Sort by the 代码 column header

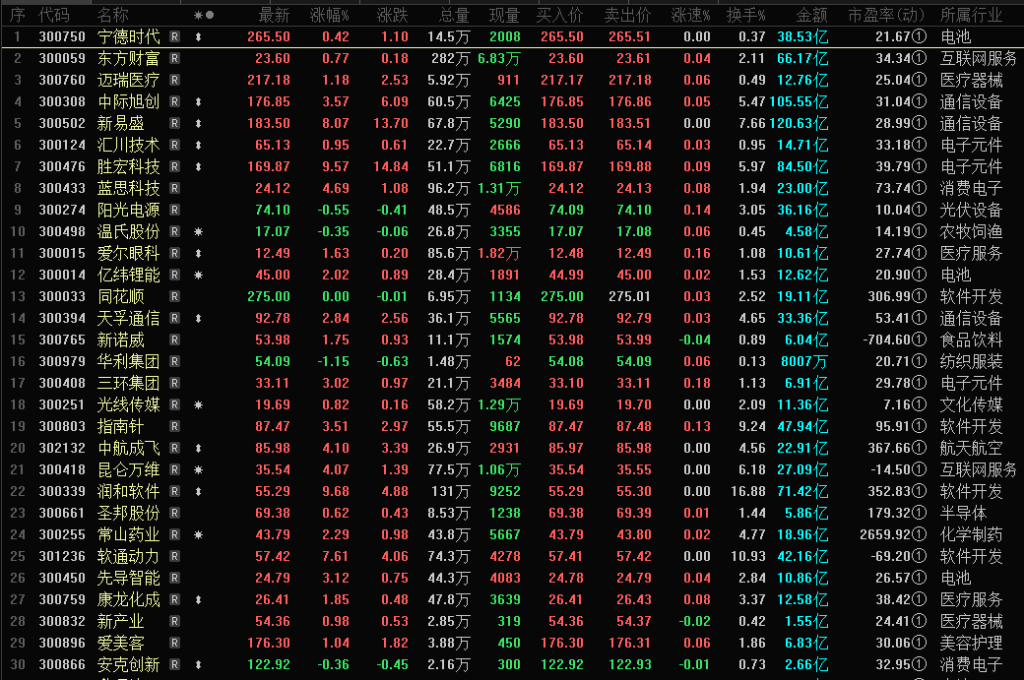coord(54,15)
